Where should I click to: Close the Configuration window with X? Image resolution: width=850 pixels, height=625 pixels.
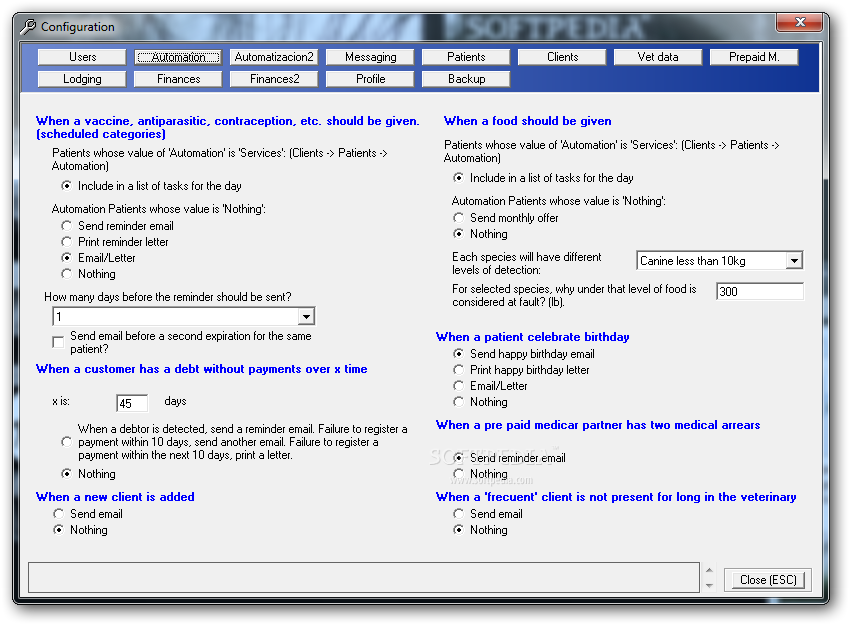tap(800, 22)
